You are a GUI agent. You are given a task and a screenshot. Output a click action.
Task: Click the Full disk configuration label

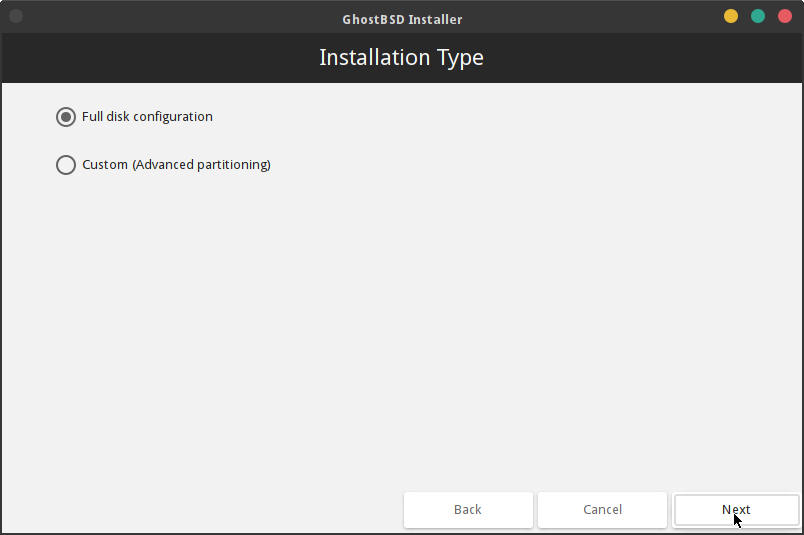147,117
